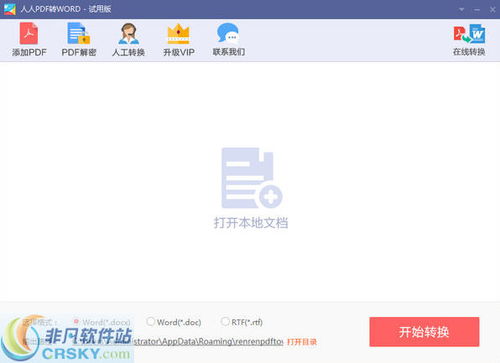This screenshot has height=363, width=500.
Task: Click the 添加PDF toolbar icon
Action: click(x=29, y=33)
